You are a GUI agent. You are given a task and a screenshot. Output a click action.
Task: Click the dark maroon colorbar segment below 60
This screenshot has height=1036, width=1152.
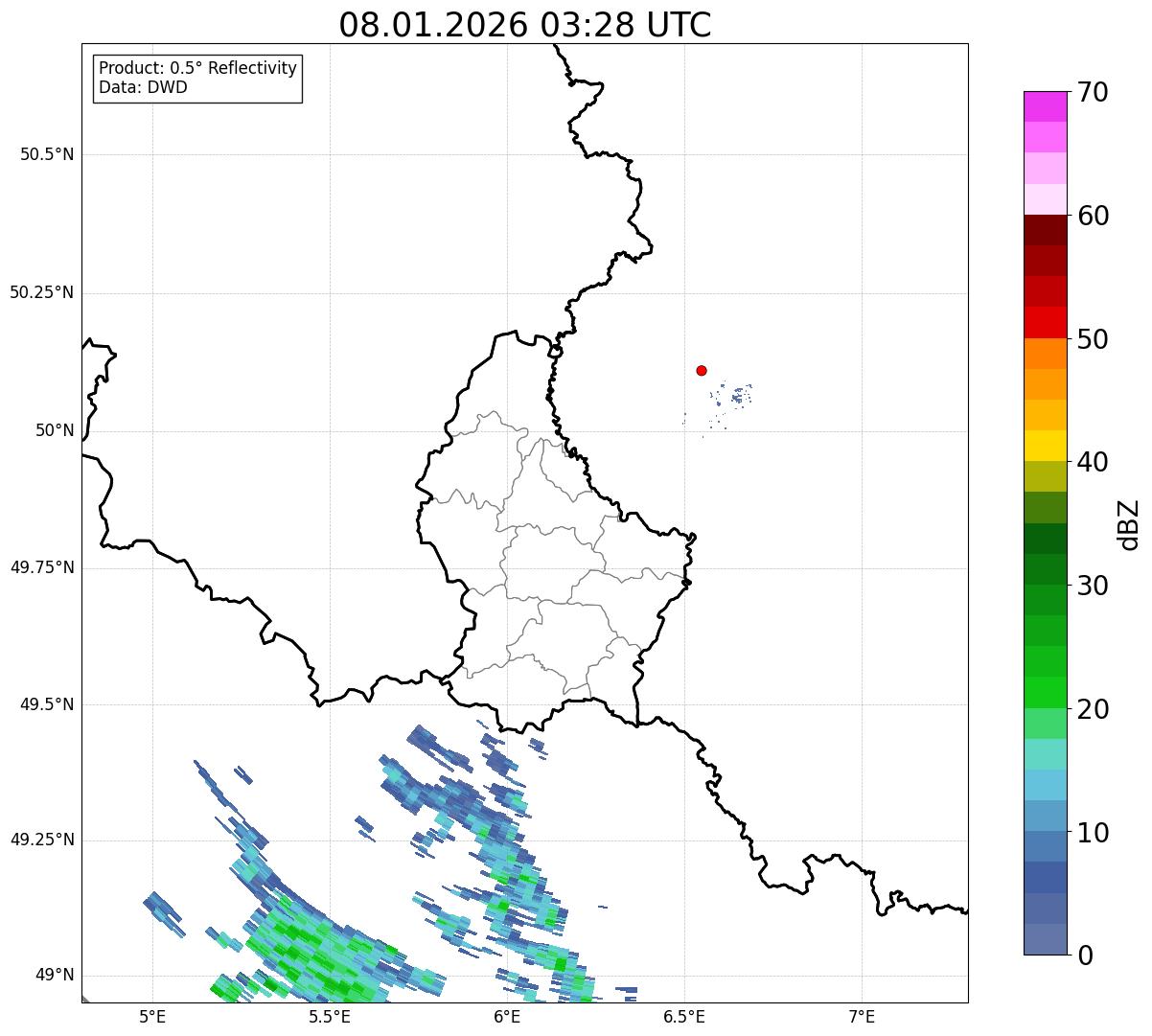coord(1045,230)
